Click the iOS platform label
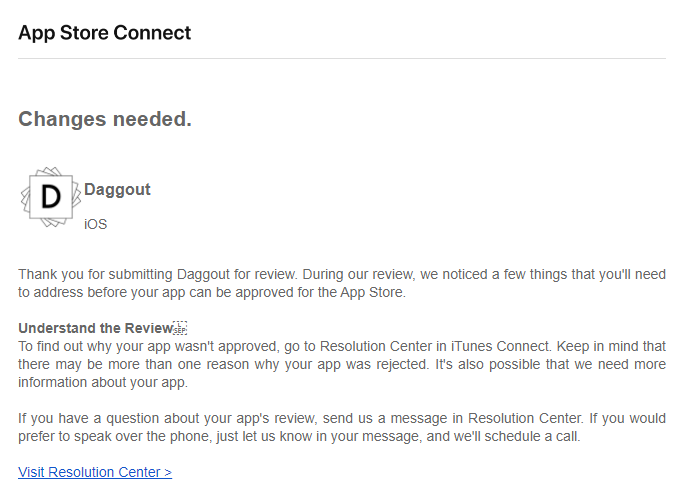The image size is (697, 495). click(96, 224)
